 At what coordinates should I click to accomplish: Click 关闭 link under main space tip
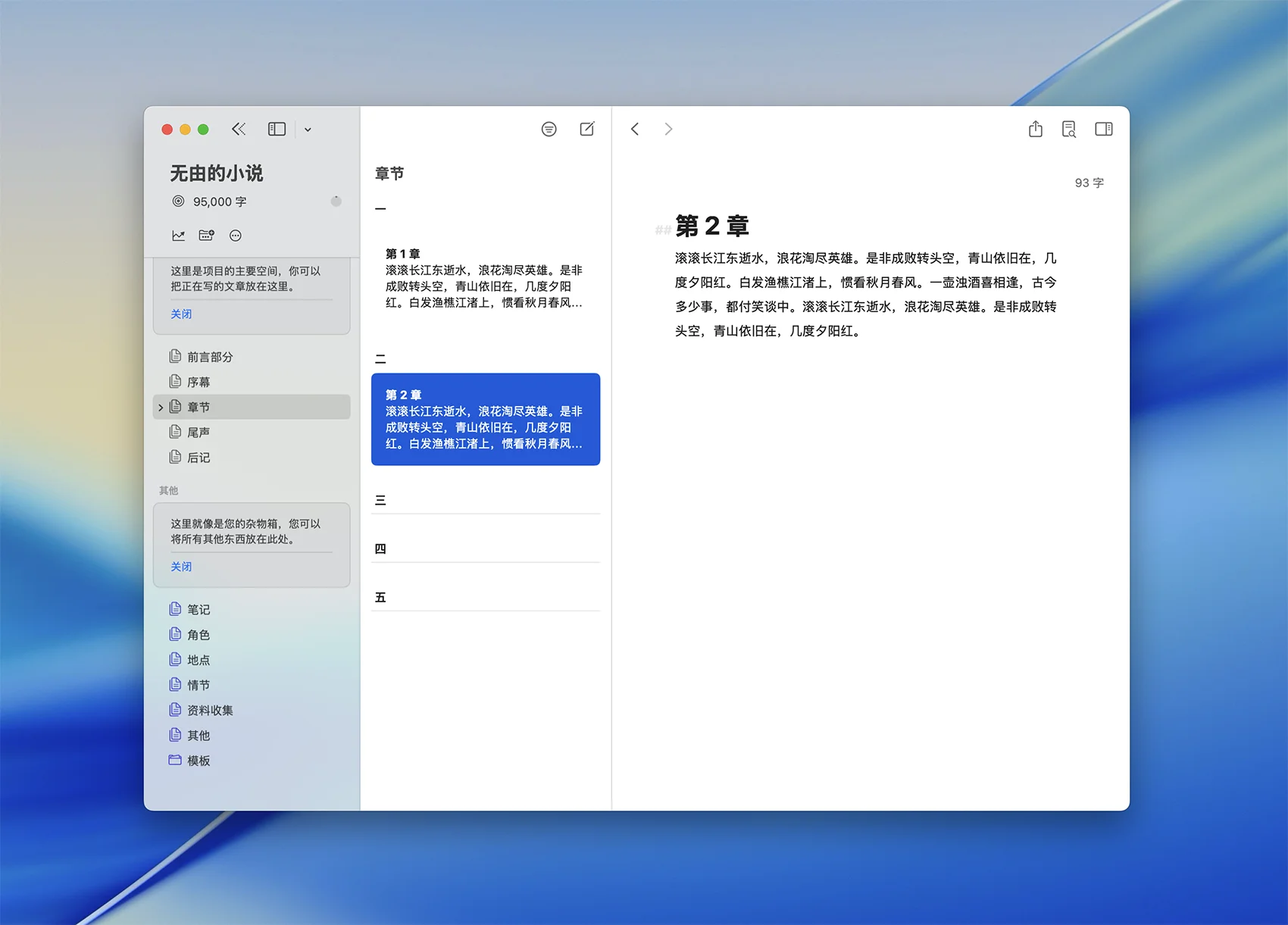click(x=181, y=314)
